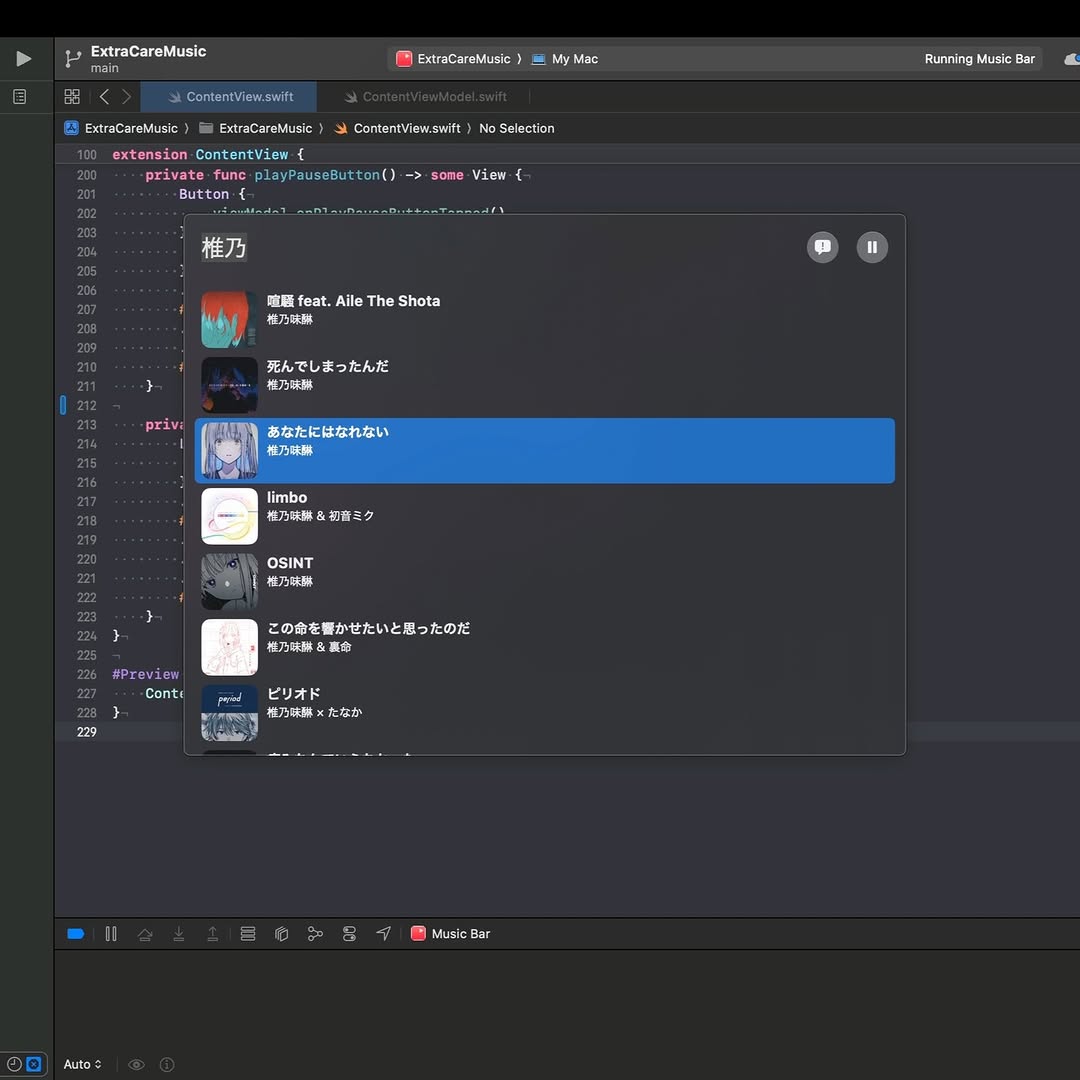The width and height of the screenshot is (1080, 1080).
Task: Click the Simulate Location arrow icon
Action: point(384,933)
